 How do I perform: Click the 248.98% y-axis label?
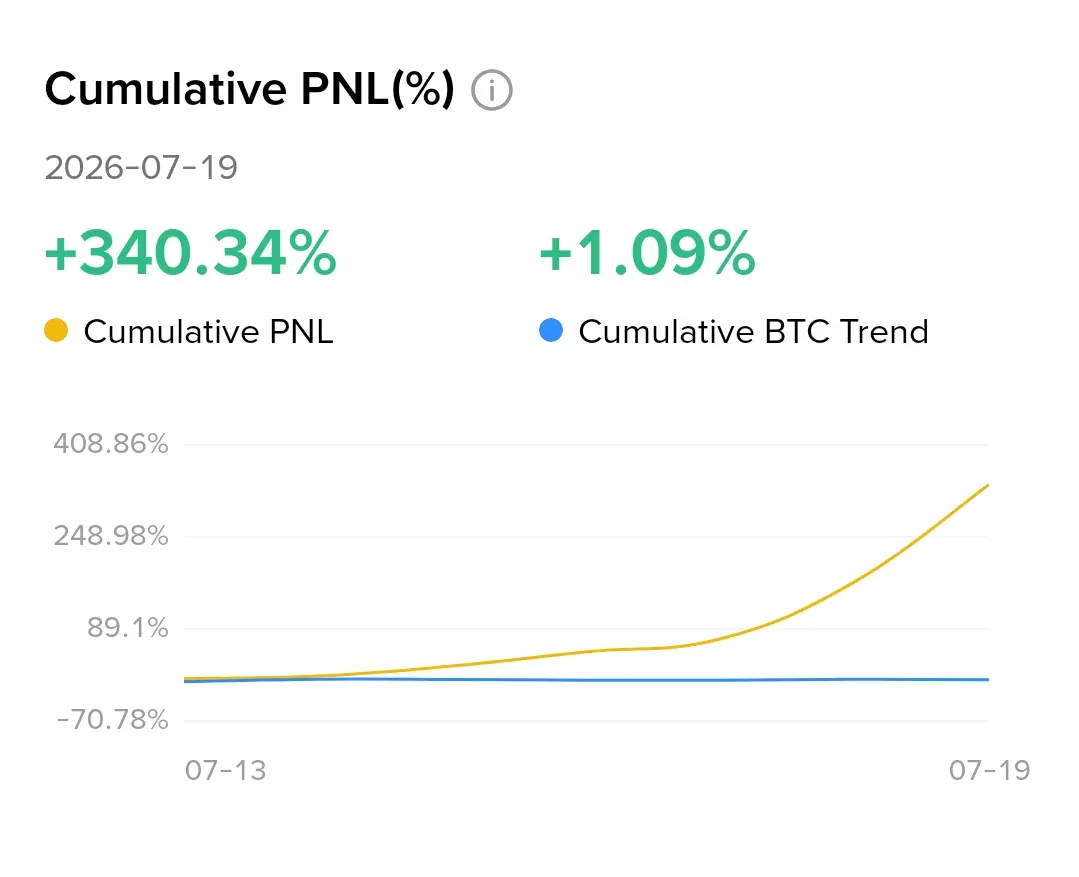[x=111, y=536]
